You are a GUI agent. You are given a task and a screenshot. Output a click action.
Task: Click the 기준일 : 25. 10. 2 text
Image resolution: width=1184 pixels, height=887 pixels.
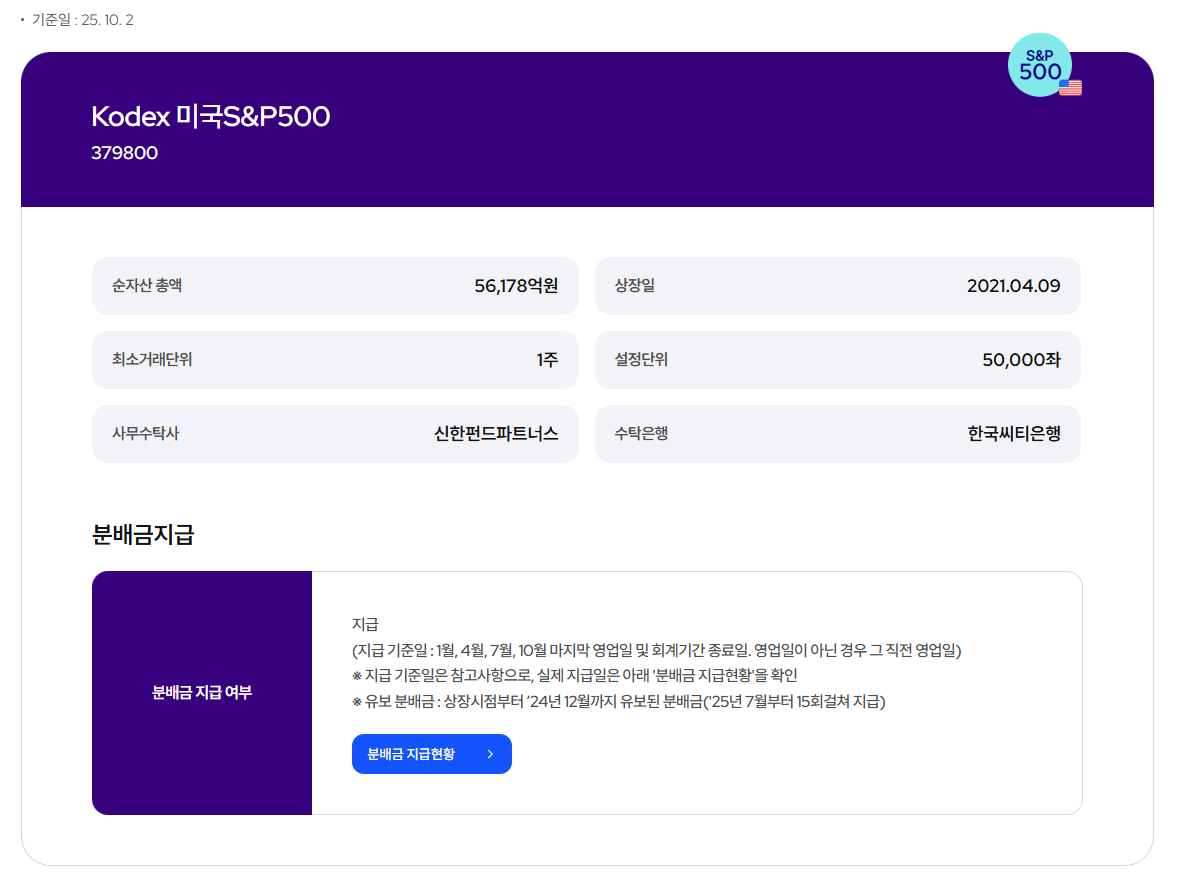(x=82, y=20)
